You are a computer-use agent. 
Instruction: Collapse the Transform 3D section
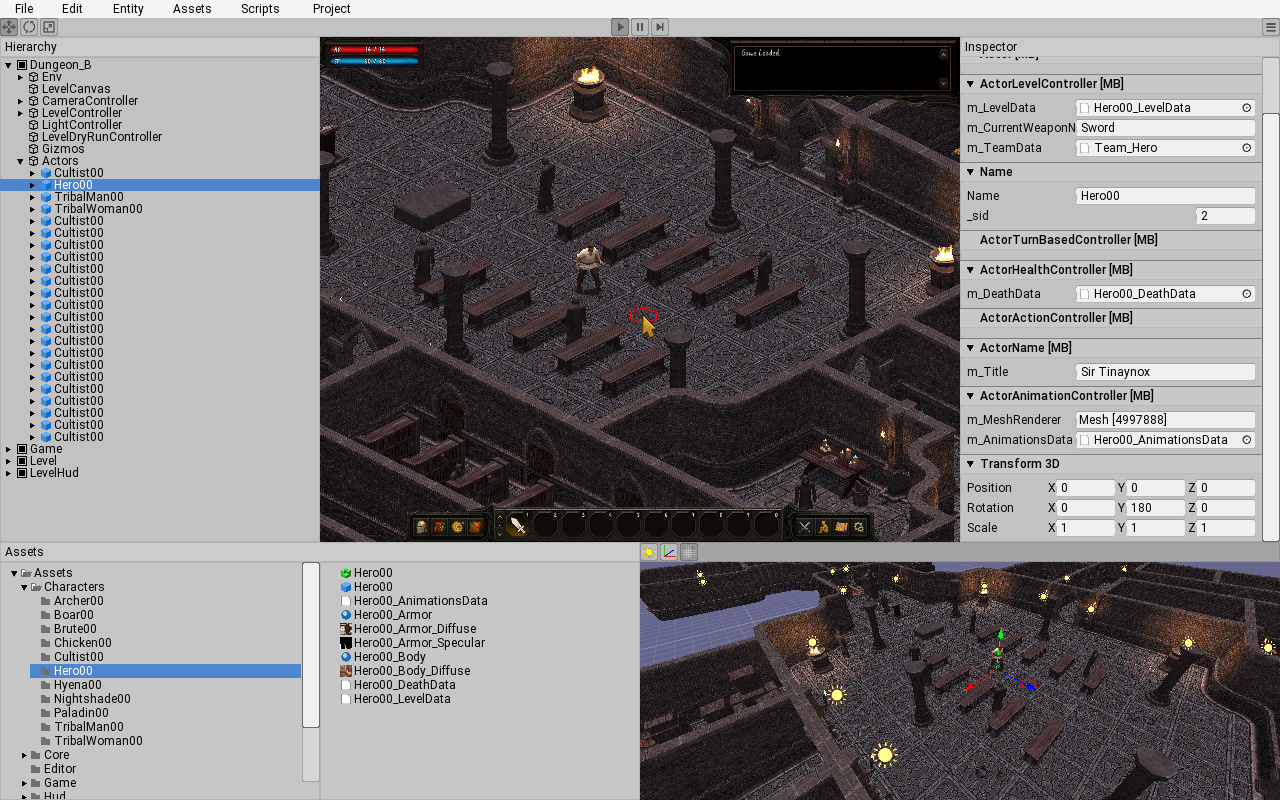pyautogui.click(x=971, y=464)
